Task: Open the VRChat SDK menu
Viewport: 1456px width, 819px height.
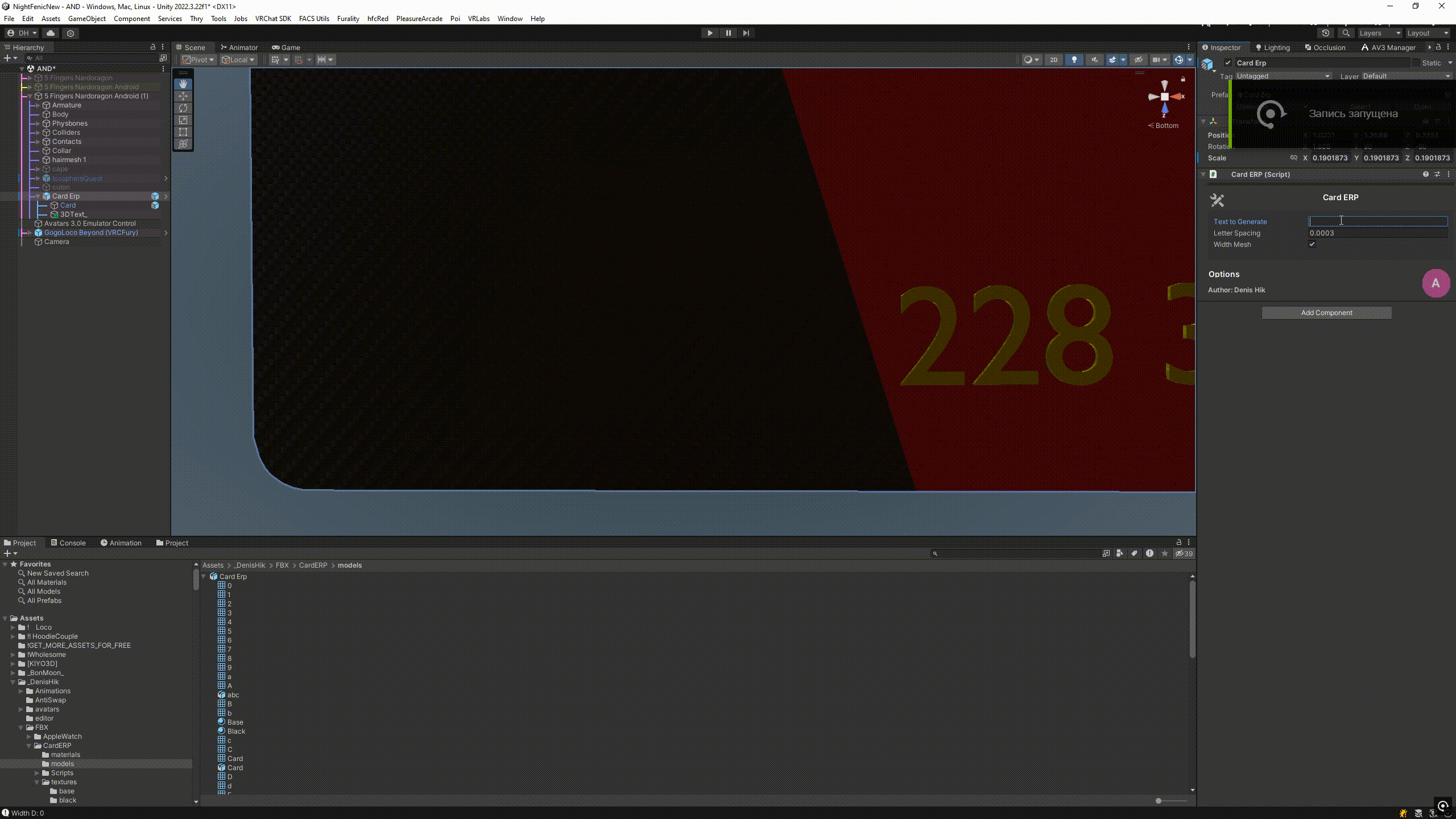Action: 273,19
